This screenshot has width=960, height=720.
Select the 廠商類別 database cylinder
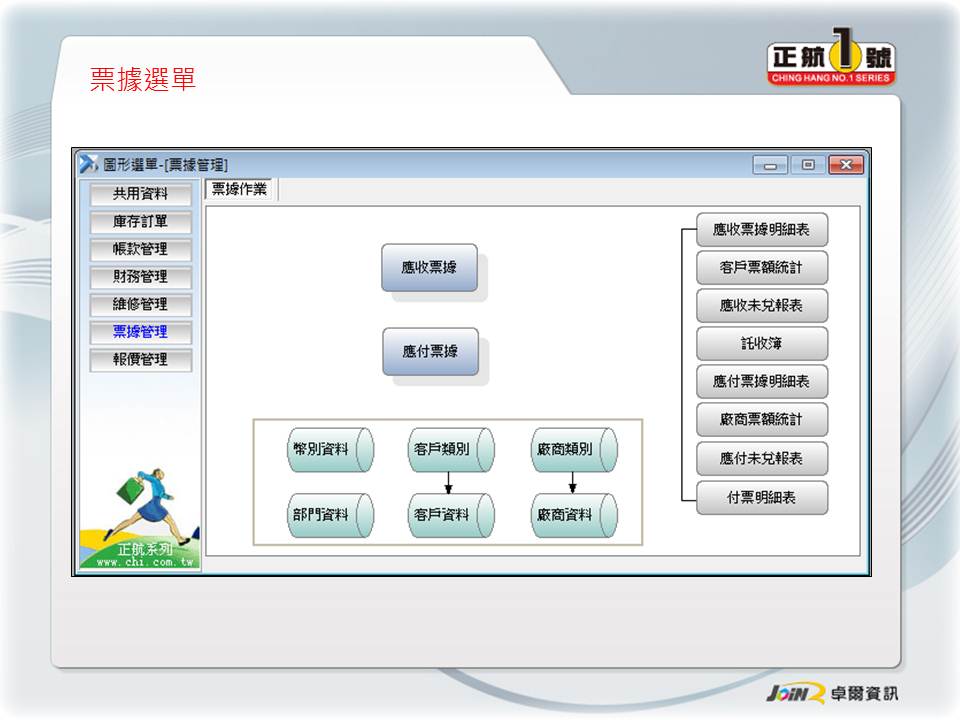pos(573,450)
